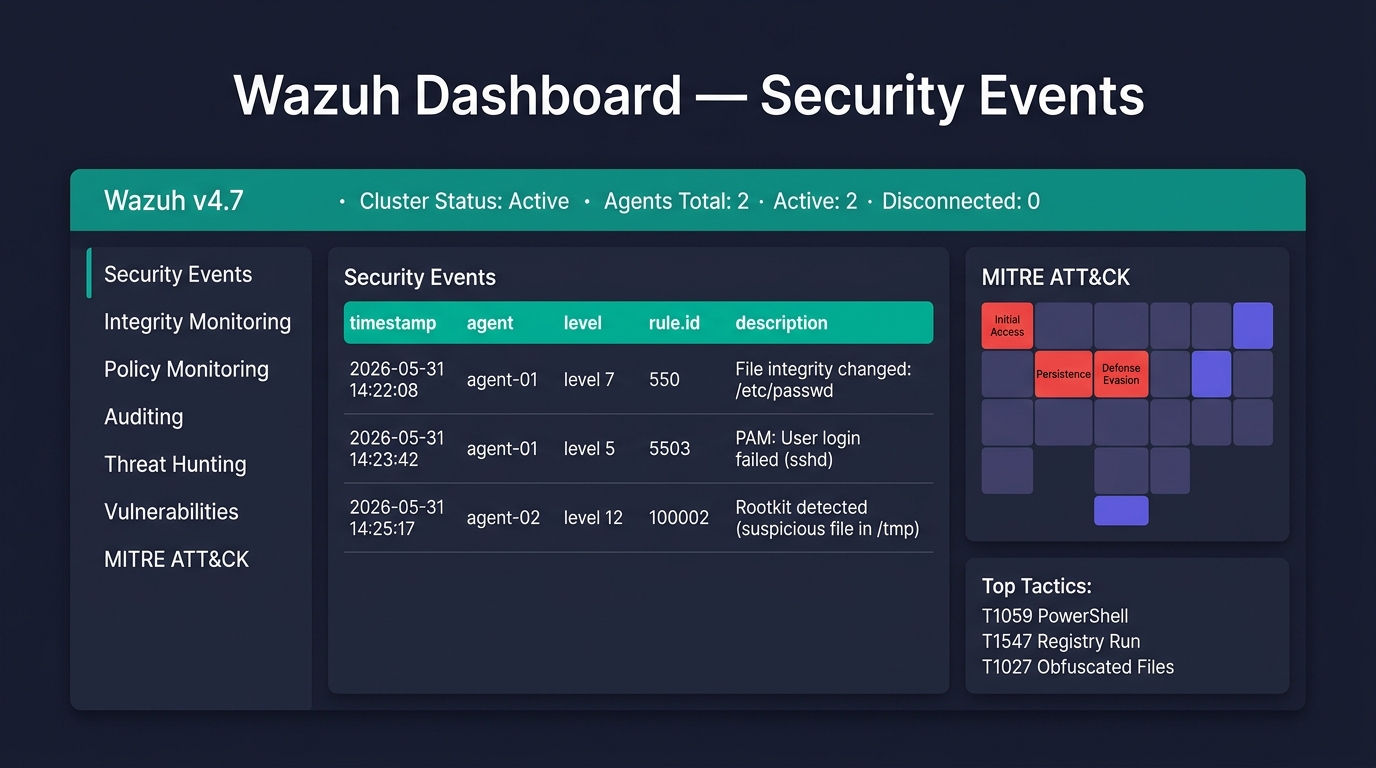Click agent-02 in the events table

coord(503,518)
